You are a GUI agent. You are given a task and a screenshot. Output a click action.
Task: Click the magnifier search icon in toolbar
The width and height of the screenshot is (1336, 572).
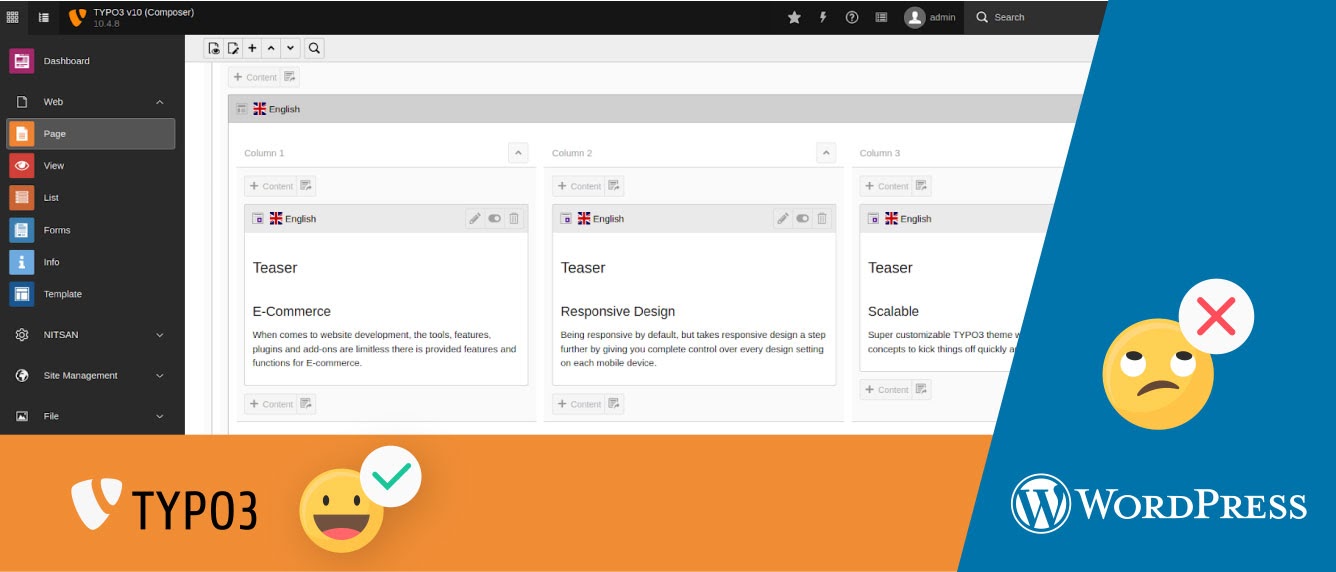coord(314,48)
